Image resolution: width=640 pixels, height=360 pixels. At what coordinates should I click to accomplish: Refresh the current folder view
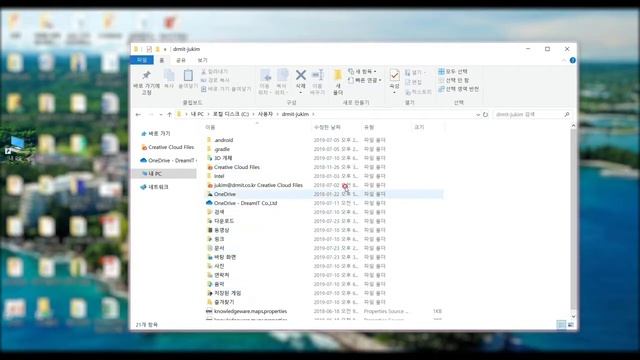[x=485, y=114]
